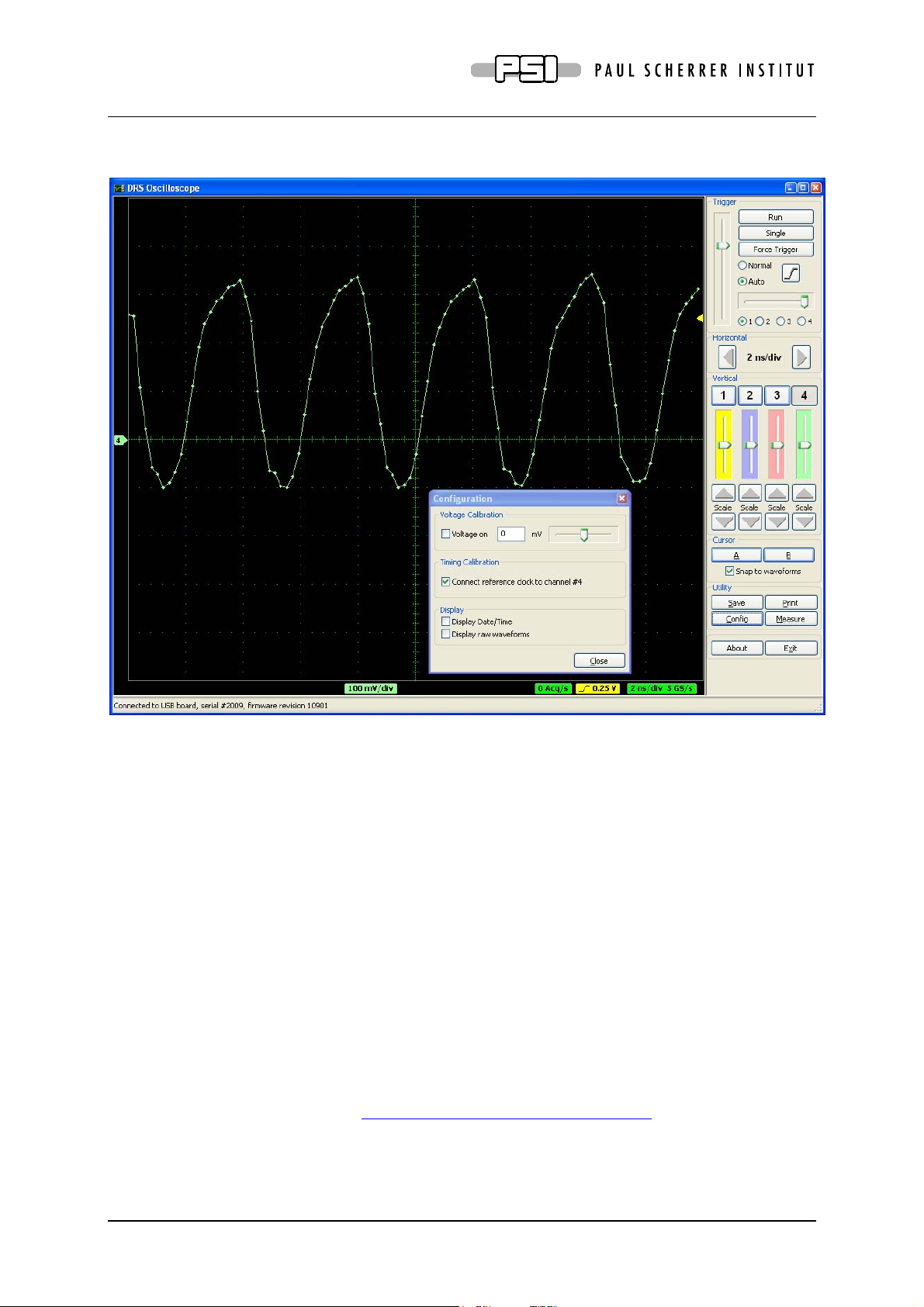Image resolution: width=924 pixels, height=1307 pixels.
Task: Open the About button
Action: click(x=737, y=648)
